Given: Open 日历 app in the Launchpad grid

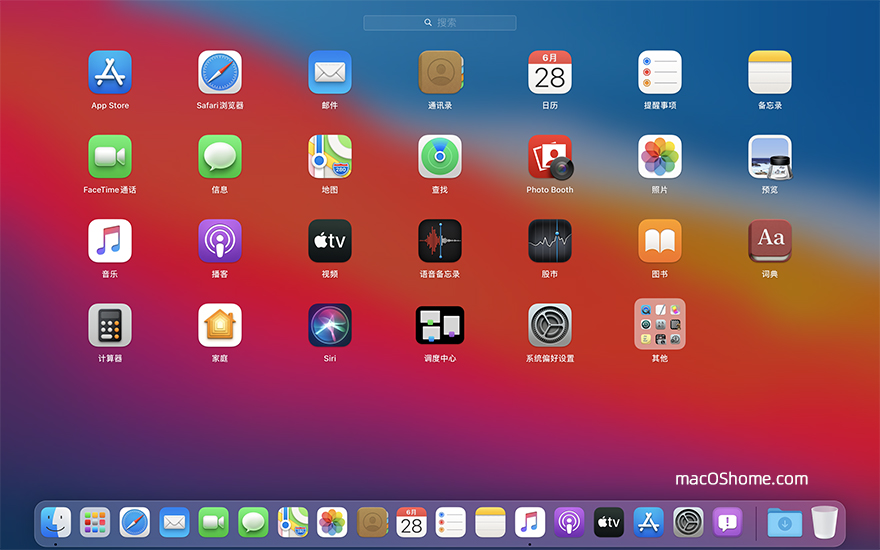Looking at the screenshot, I should coord(550,72).
